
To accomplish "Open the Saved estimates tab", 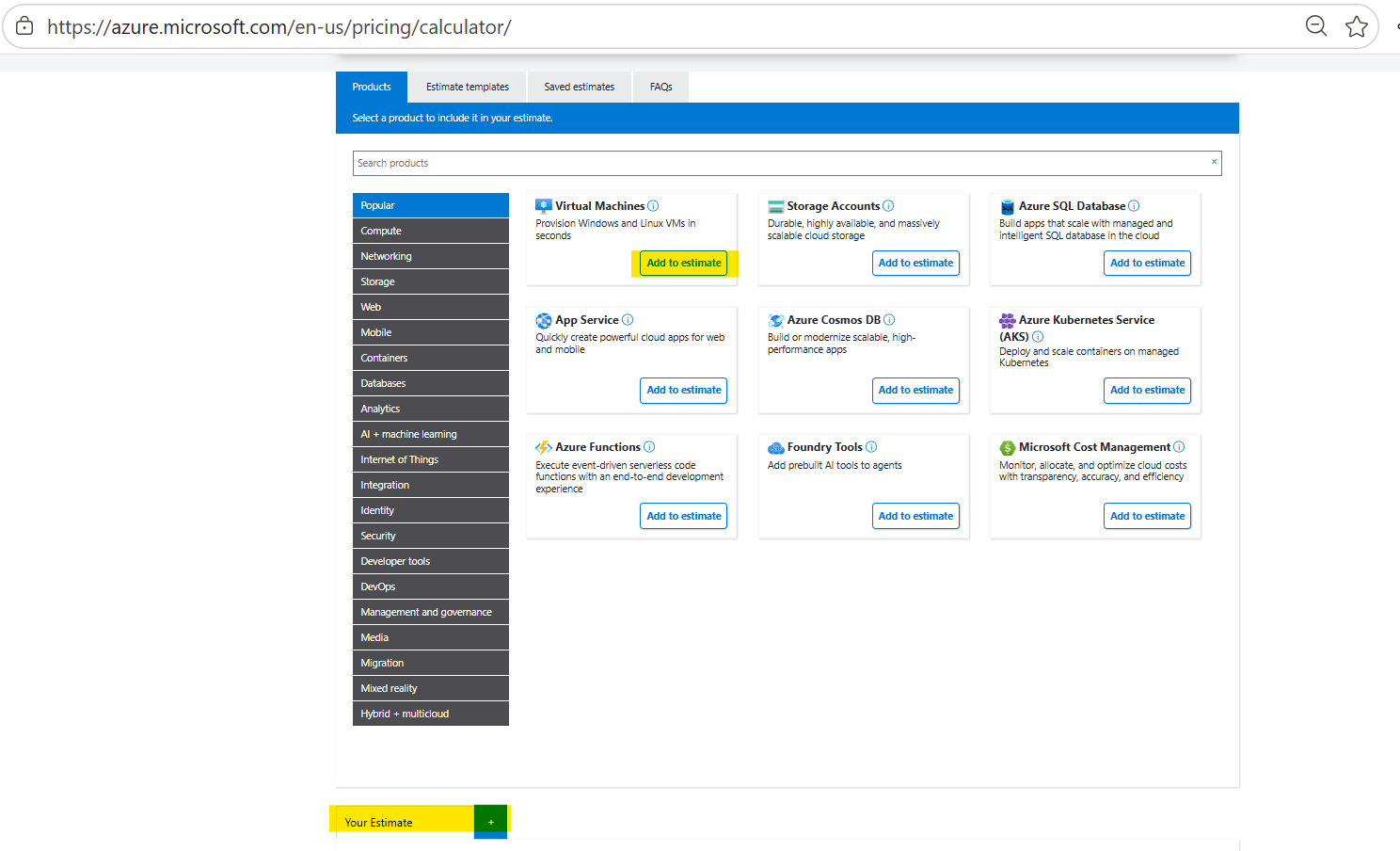I will (580, 87).
